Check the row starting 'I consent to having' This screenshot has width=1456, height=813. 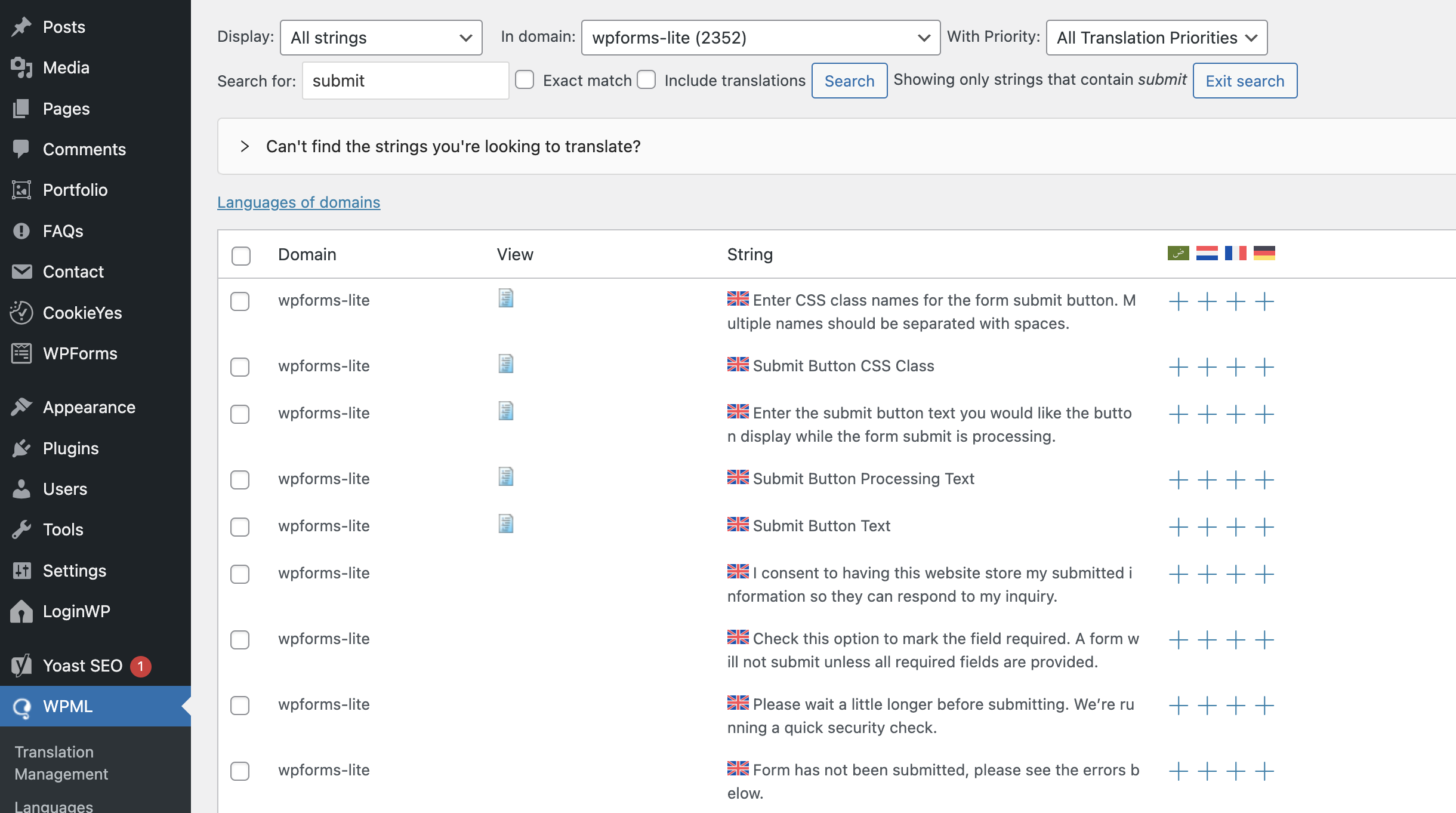click(x=240, y=574)
